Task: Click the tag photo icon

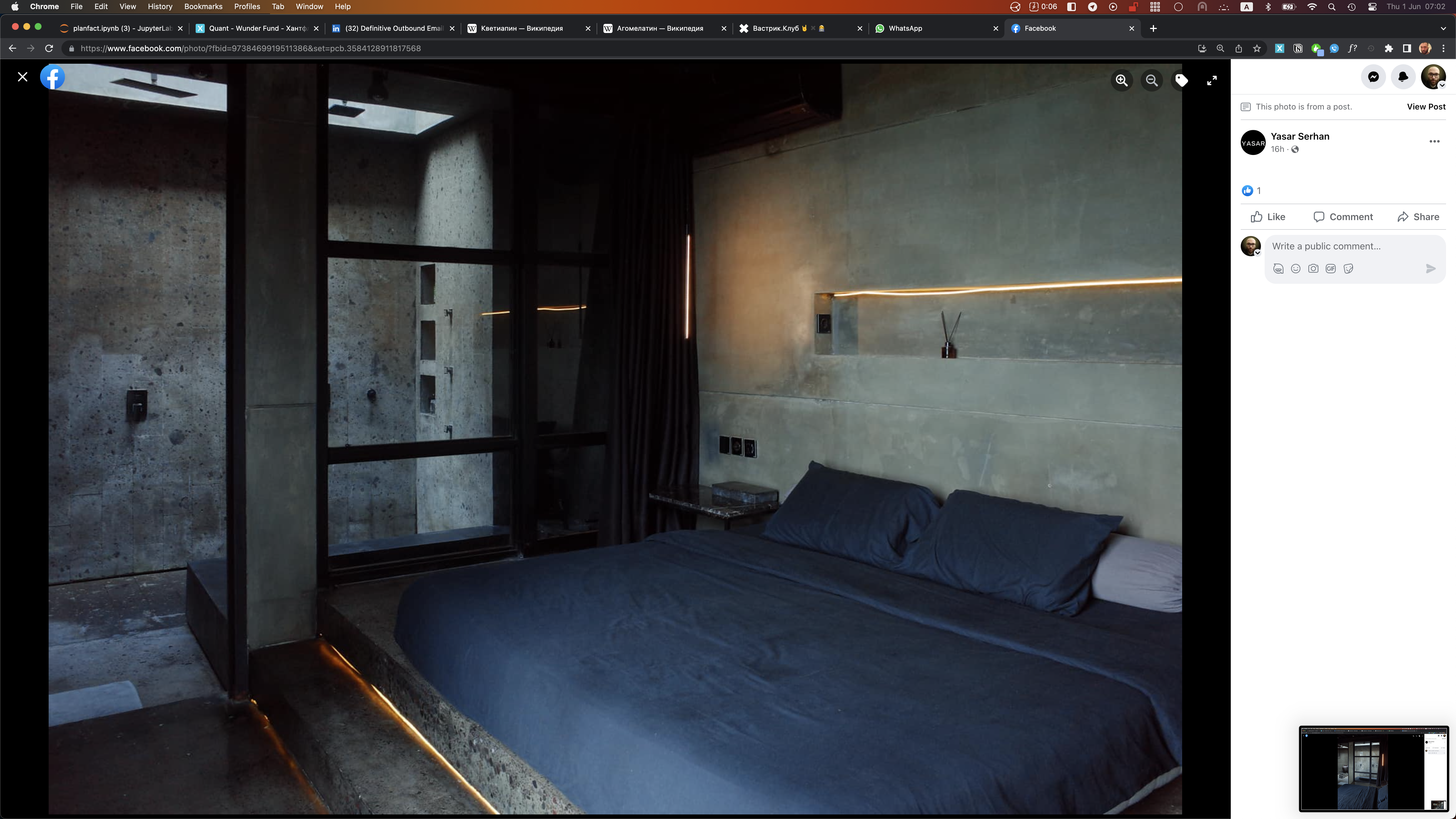Action: point(1181,80)
